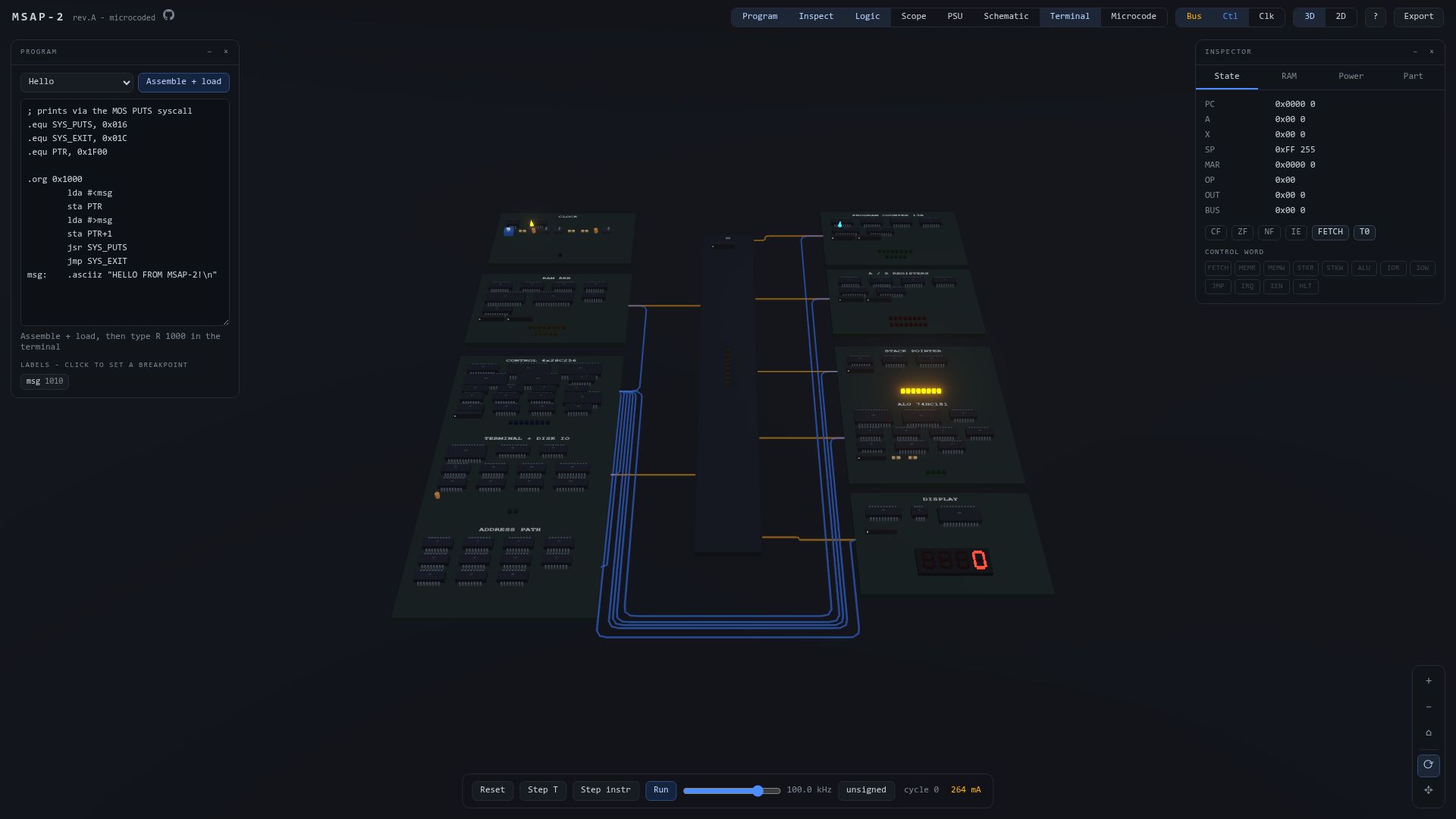Select the seven-segment display on the board

(x=954, y=561)
